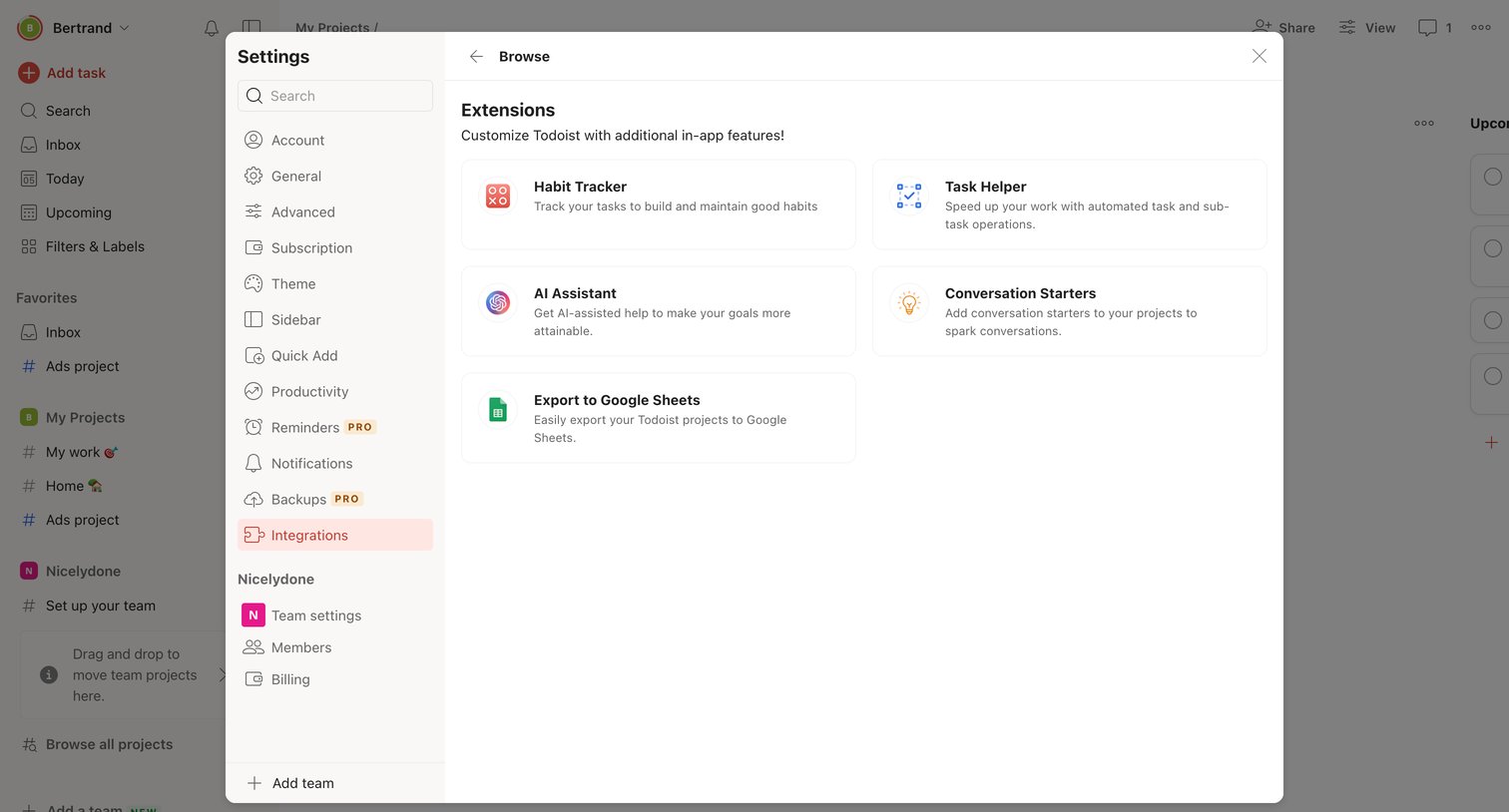
Task: Open the three-dot more menu top right
Action: click(1481, 28)
